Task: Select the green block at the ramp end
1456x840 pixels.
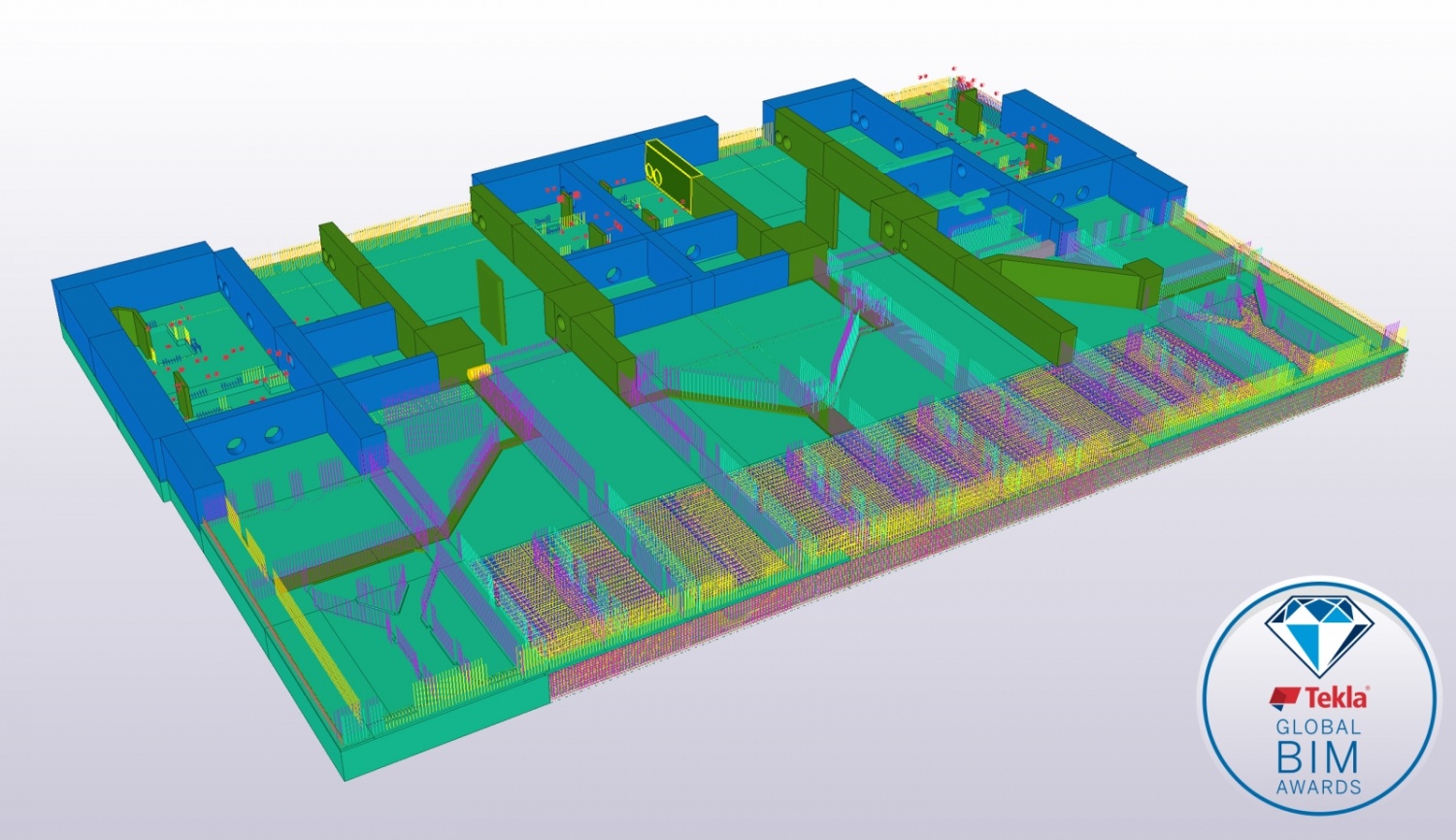Action: tap(1145, 282)
